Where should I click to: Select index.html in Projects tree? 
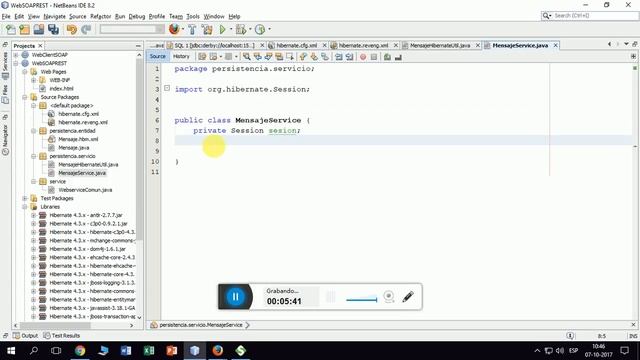pyautogui.click(x=61, y=89)
